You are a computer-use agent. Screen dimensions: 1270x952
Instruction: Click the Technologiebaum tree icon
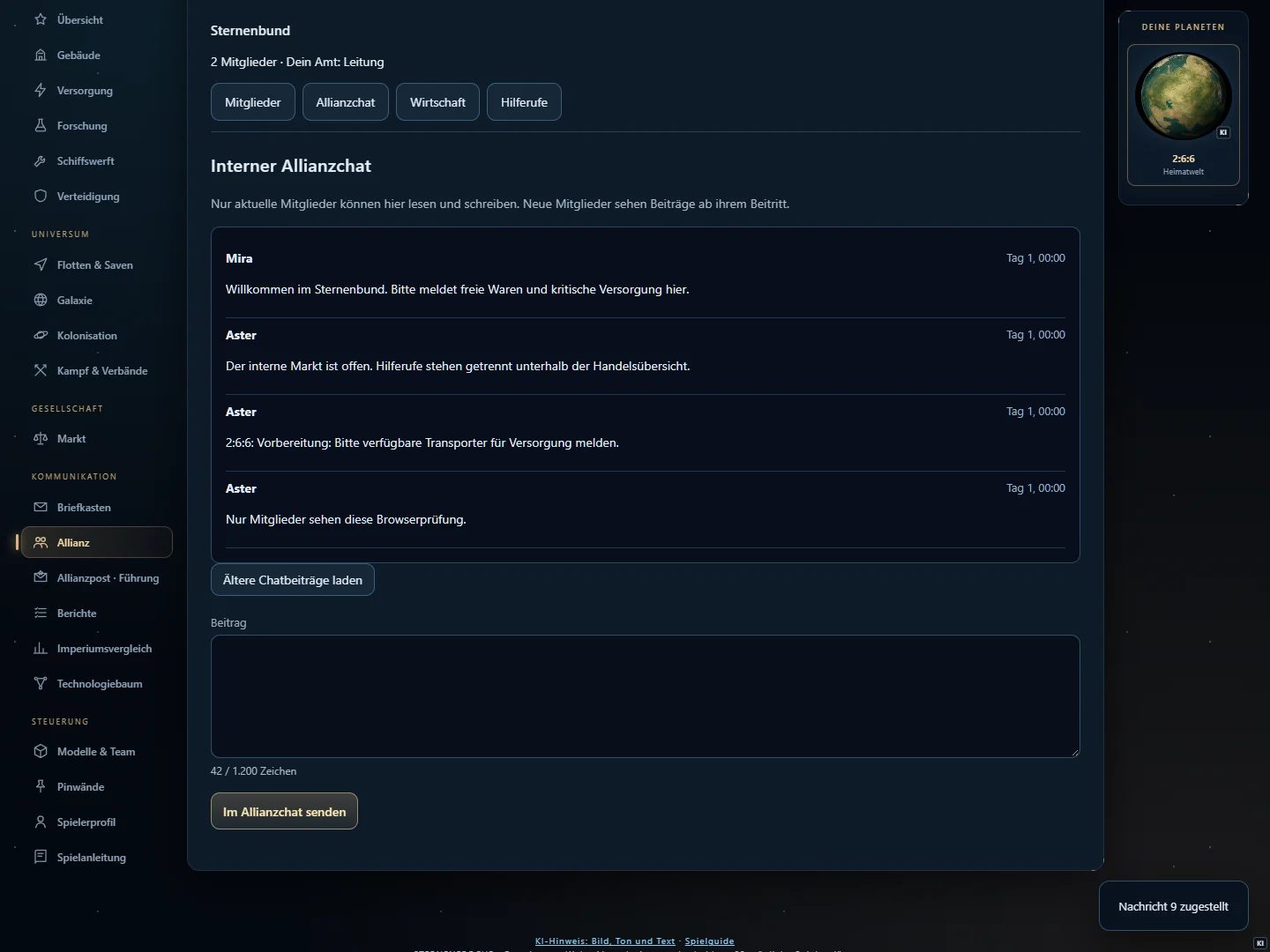(x=41, y=683)
